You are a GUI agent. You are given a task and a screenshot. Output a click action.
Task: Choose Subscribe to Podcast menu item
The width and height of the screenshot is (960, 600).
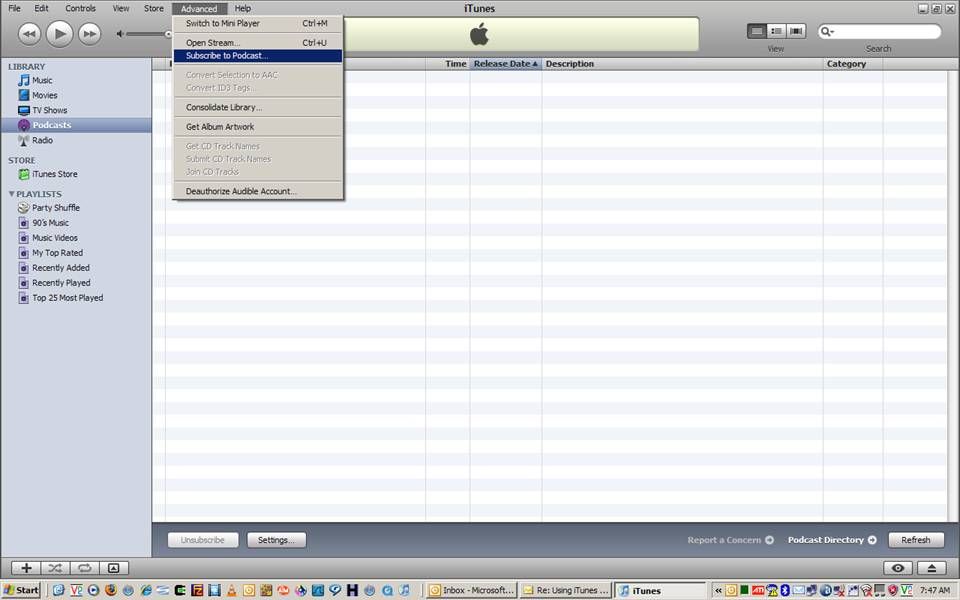258,56
